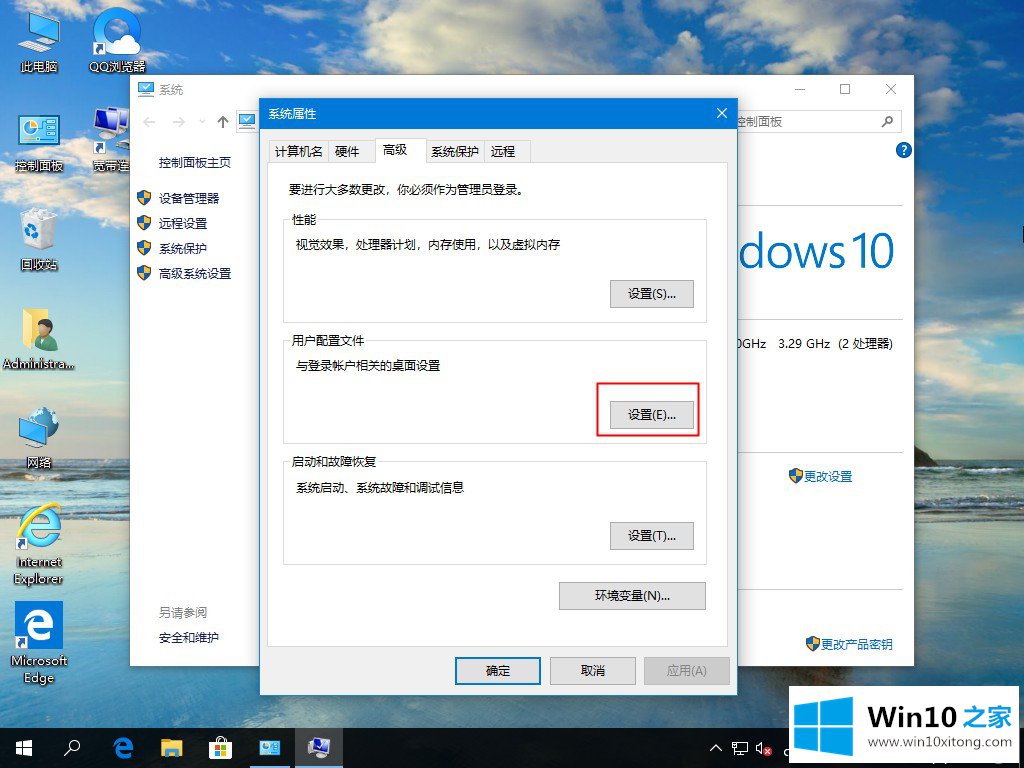Switch to the 计算机名 tab
Image resolution: width=1024 pixels, height=768 pixels.
tap(299, 151)
